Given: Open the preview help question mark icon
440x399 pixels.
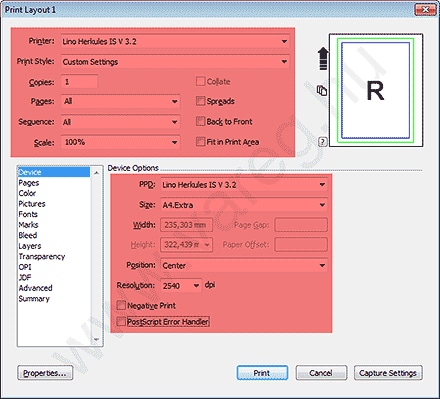Looking at the screenshot, I should click(x=322, y=142).
